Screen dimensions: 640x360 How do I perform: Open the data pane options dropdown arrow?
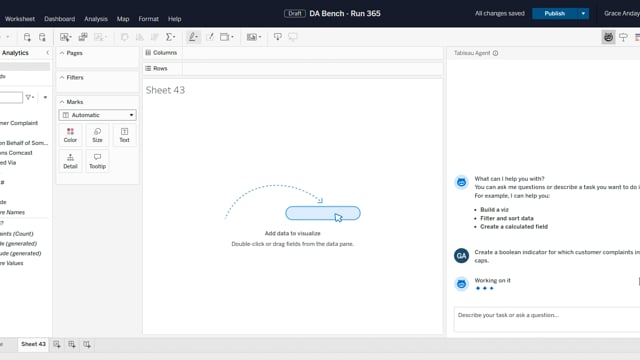[x=45, y=98]
